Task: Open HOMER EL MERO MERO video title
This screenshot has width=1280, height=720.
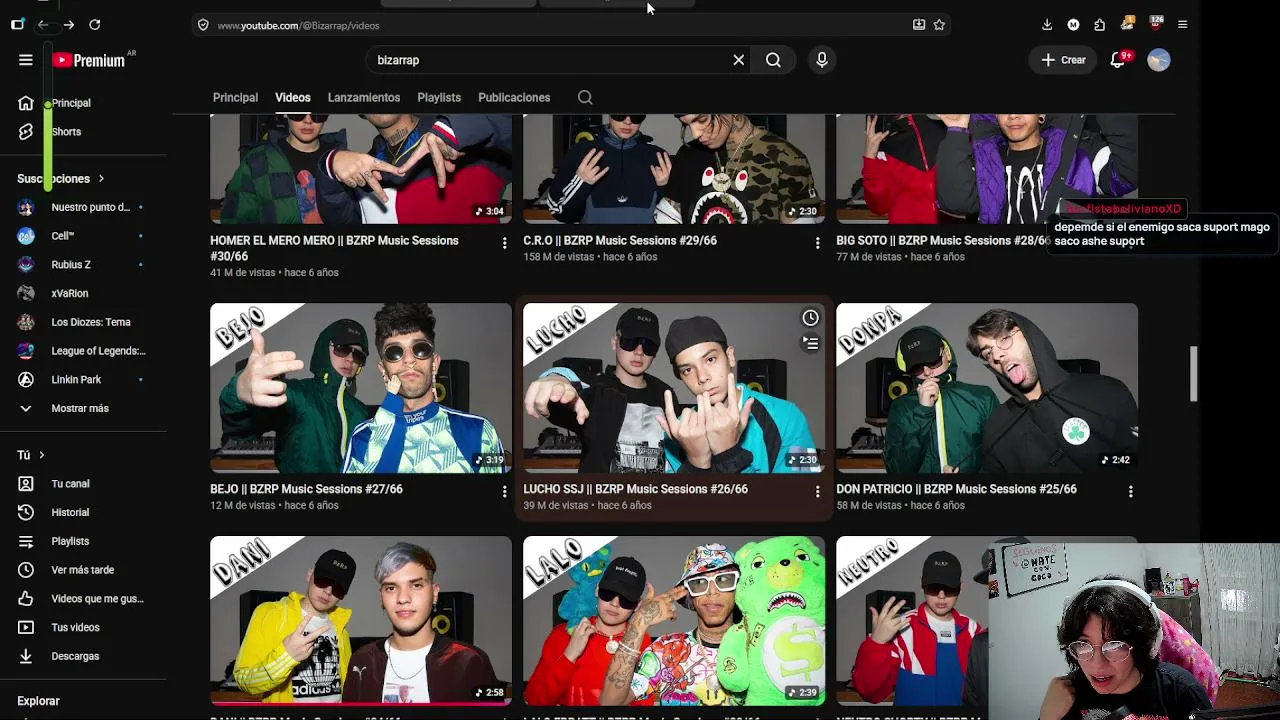Action: tap(334, 248)
